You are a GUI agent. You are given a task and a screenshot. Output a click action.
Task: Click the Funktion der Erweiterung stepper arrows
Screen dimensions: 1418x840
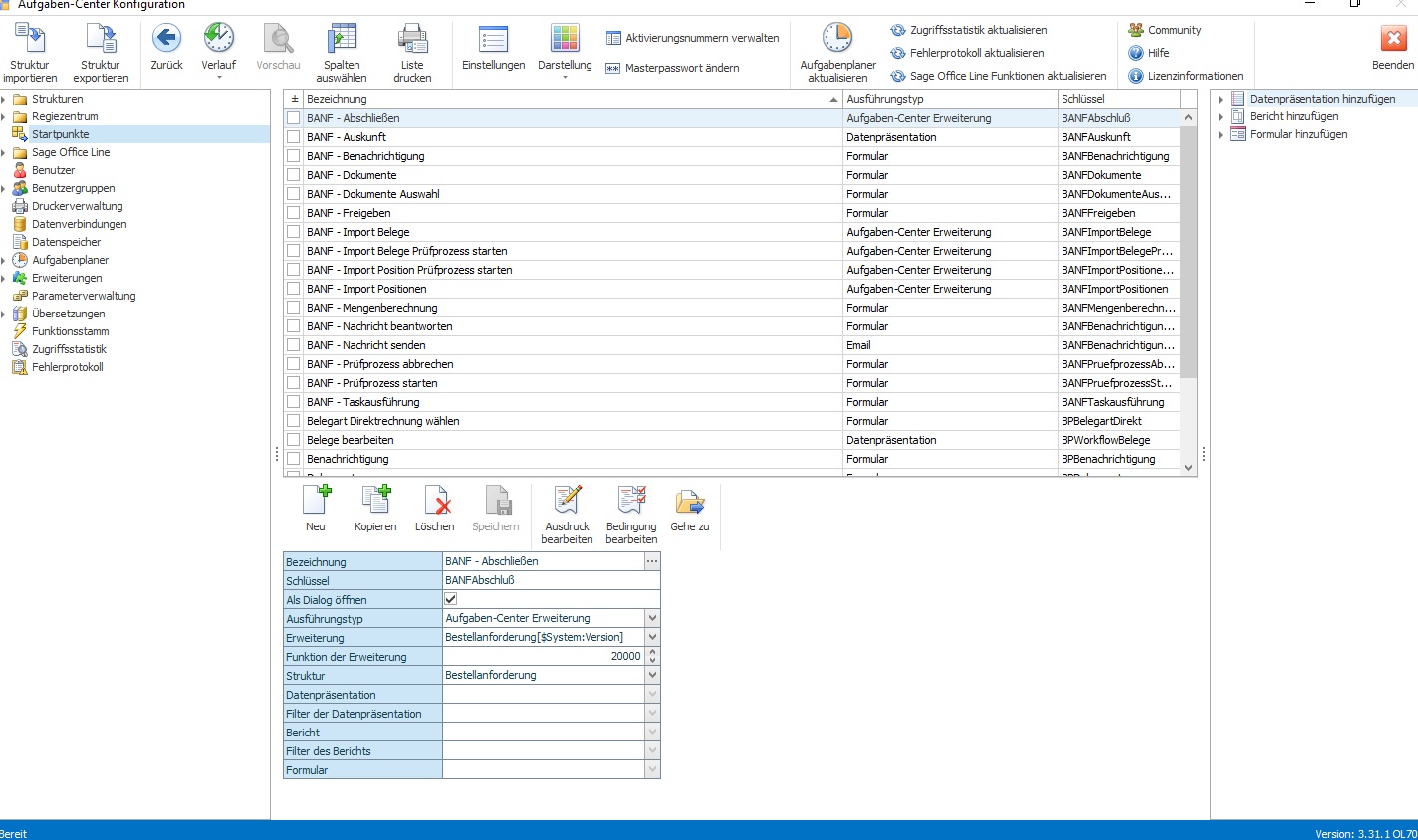click(x=652, y=656)
